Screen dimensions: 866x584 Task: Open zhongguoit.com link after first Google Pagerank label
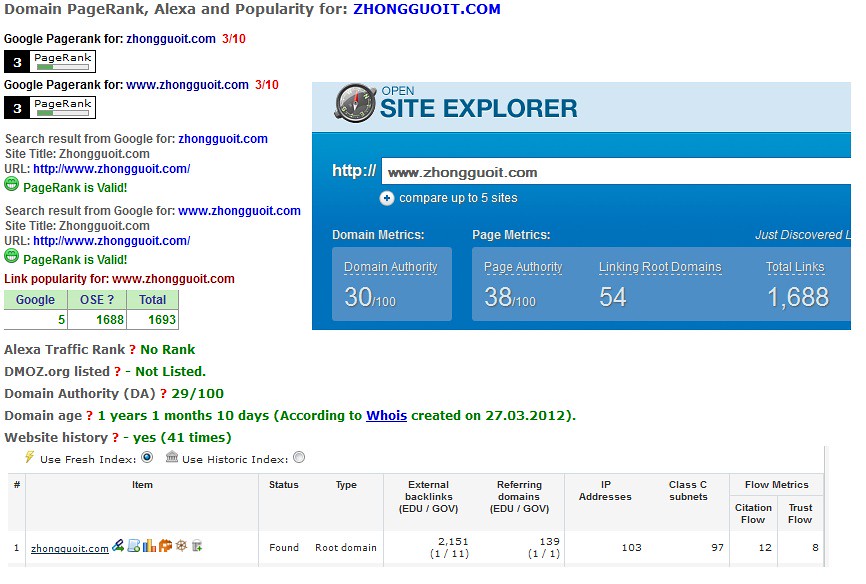click(x=171, y=39)
